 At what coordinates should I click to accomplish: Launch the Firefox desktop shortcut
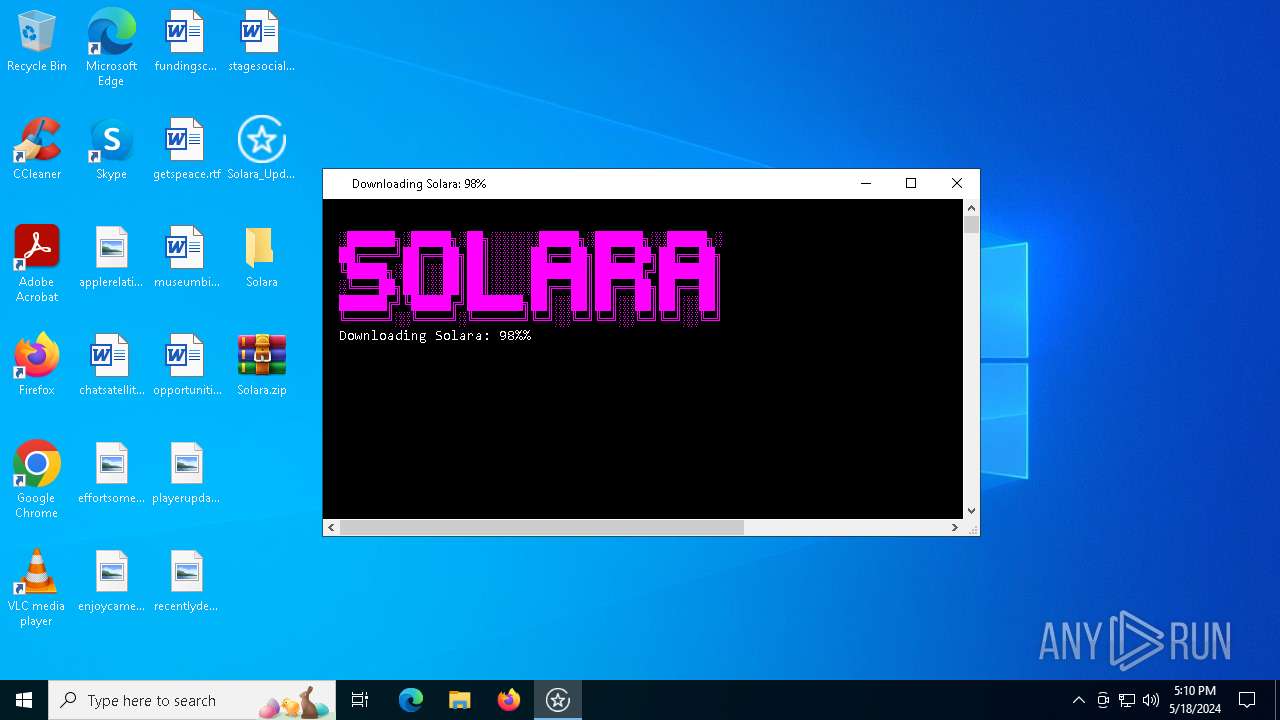(x=37, y=366)
